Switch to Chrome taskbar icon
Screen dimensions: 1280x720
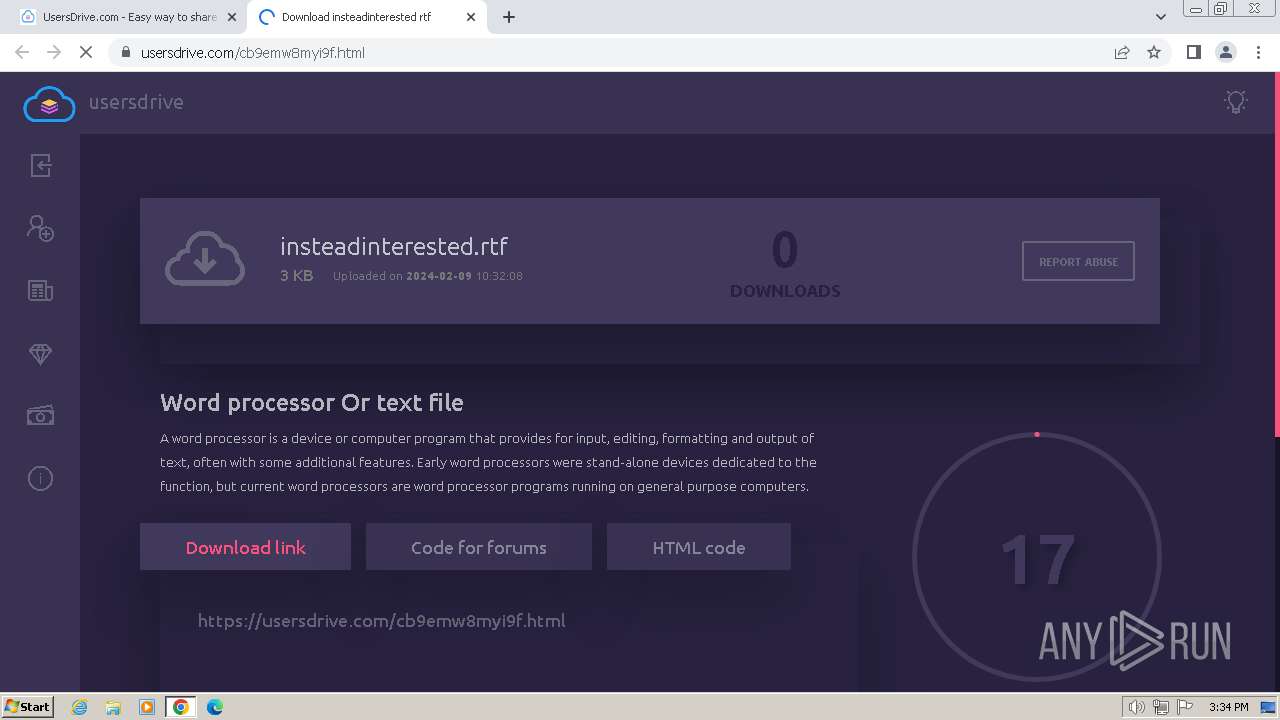point(180,707)
